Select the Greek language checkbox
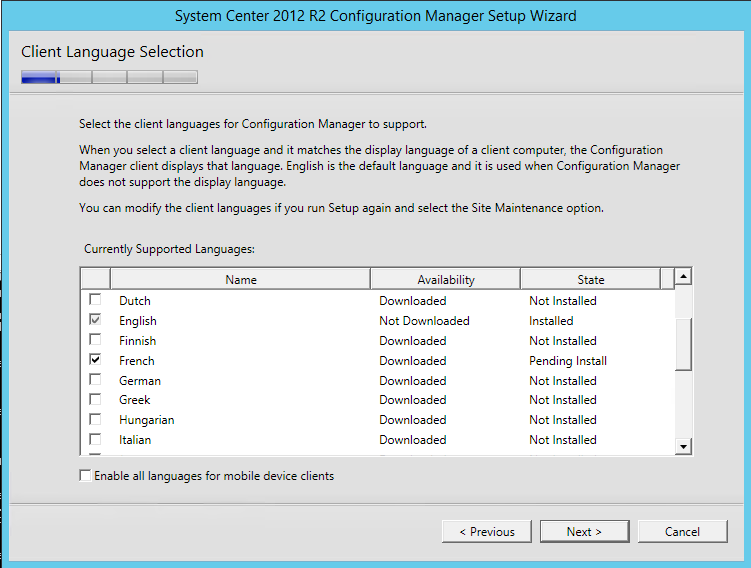 (x=95, y=399)
